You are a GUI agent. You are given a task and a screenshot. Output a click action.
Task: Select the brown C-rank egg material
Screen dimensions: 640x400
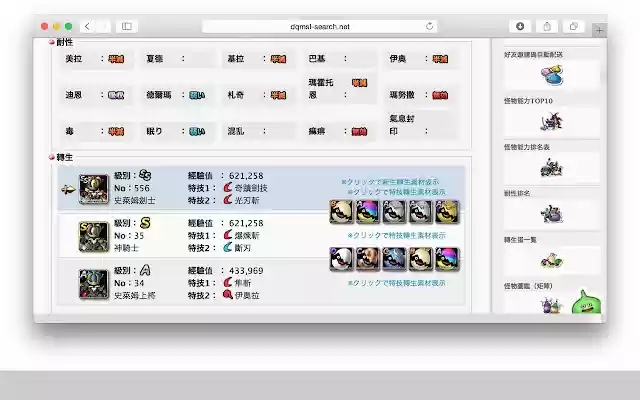367,259
